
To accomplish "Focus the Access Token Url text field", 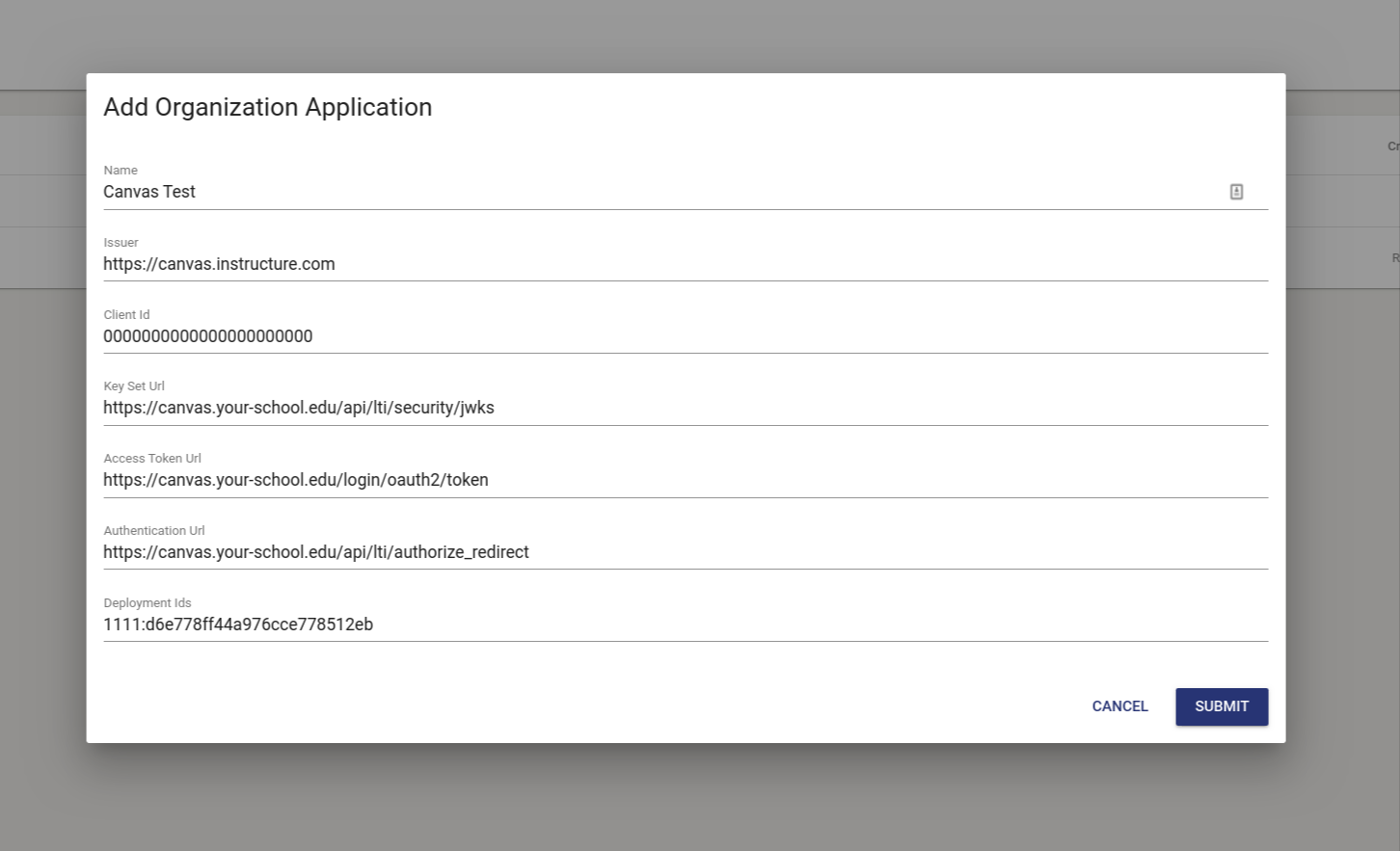I will [685, 480].
